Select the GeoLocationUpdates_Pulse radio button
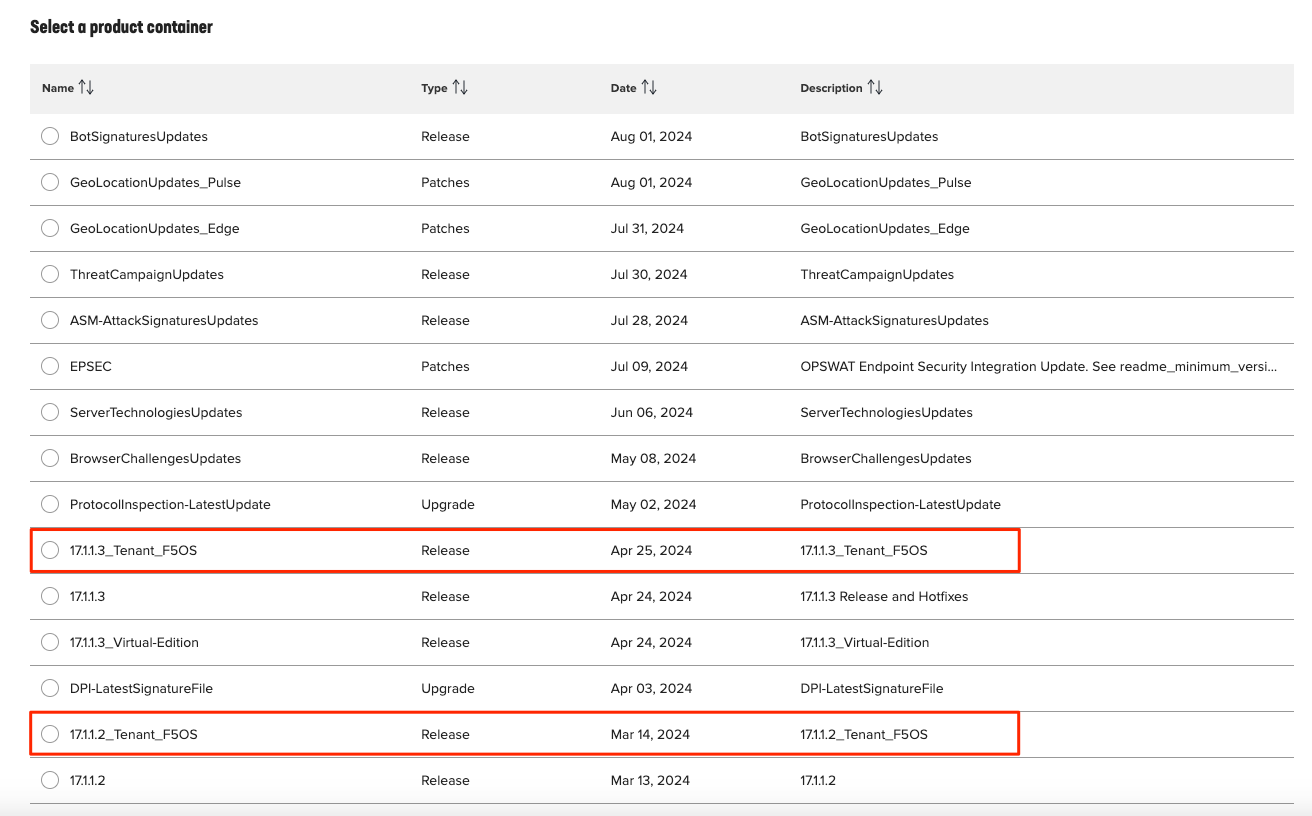Image resolution: width=1312 pixels, height=816 pixels. click(x=50, y=182)
